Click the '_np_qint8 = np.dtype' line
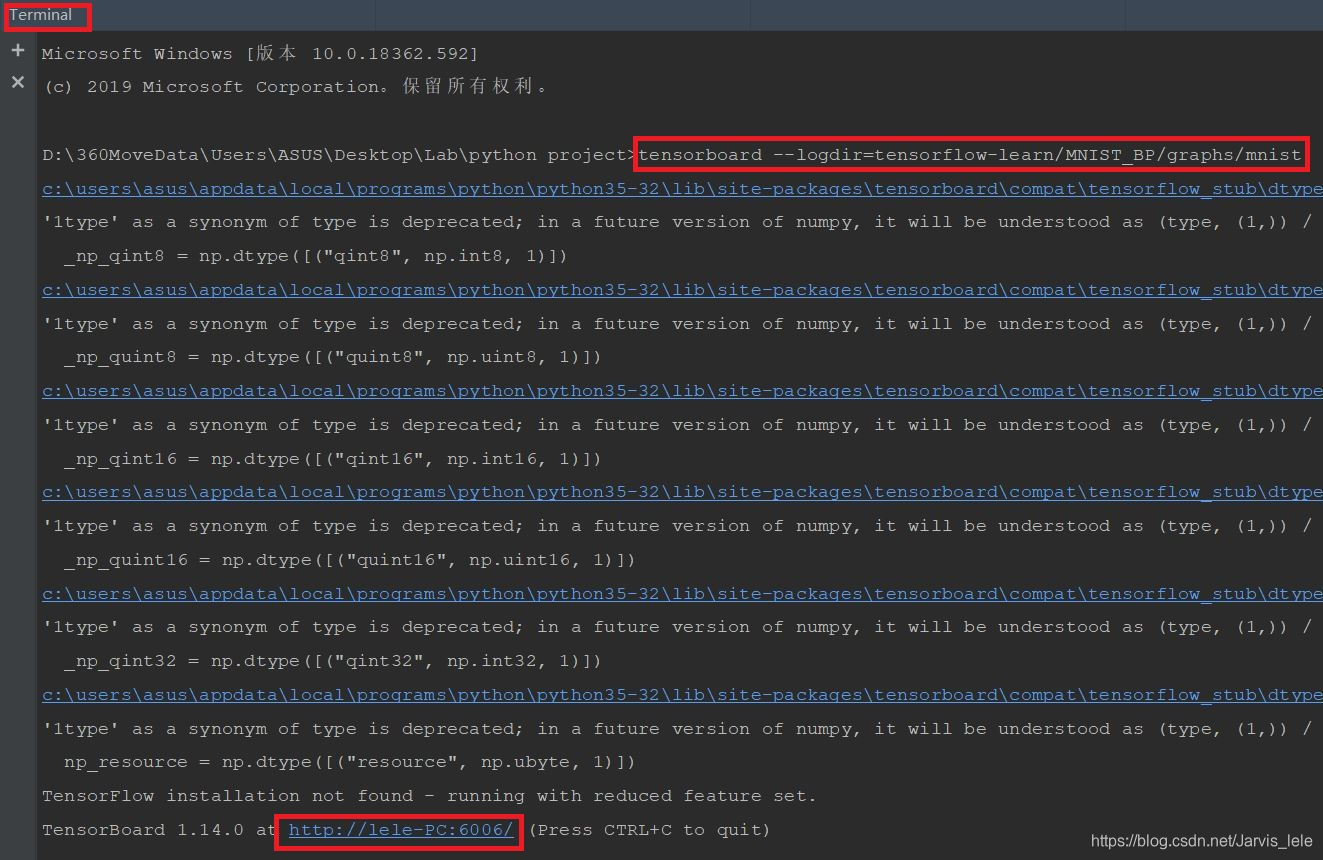 click(x=316, y=256)
